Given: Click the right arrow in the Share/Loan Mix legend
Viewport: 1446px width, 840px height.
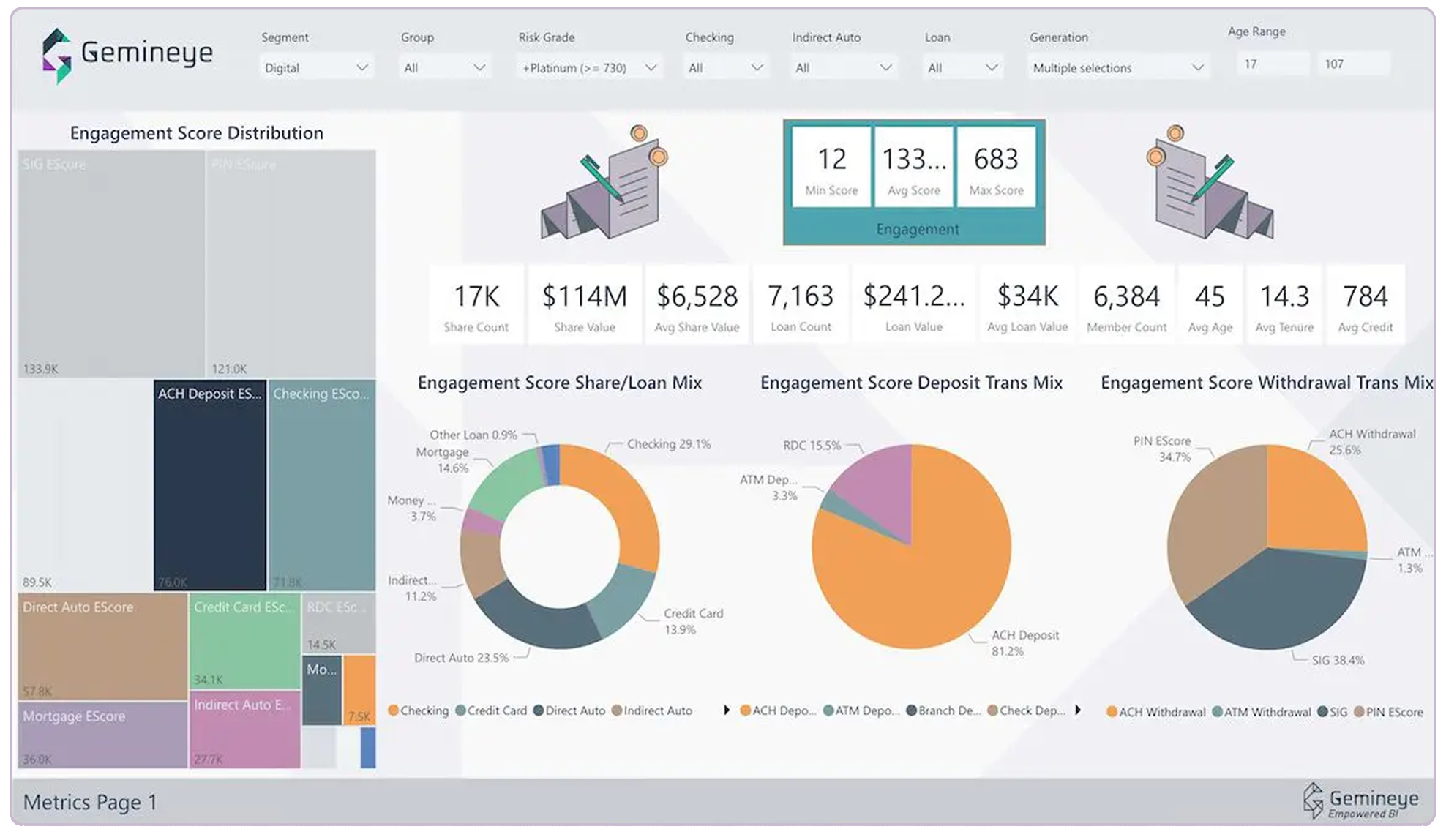Looking at the screenshot, I should click(726, 710).
